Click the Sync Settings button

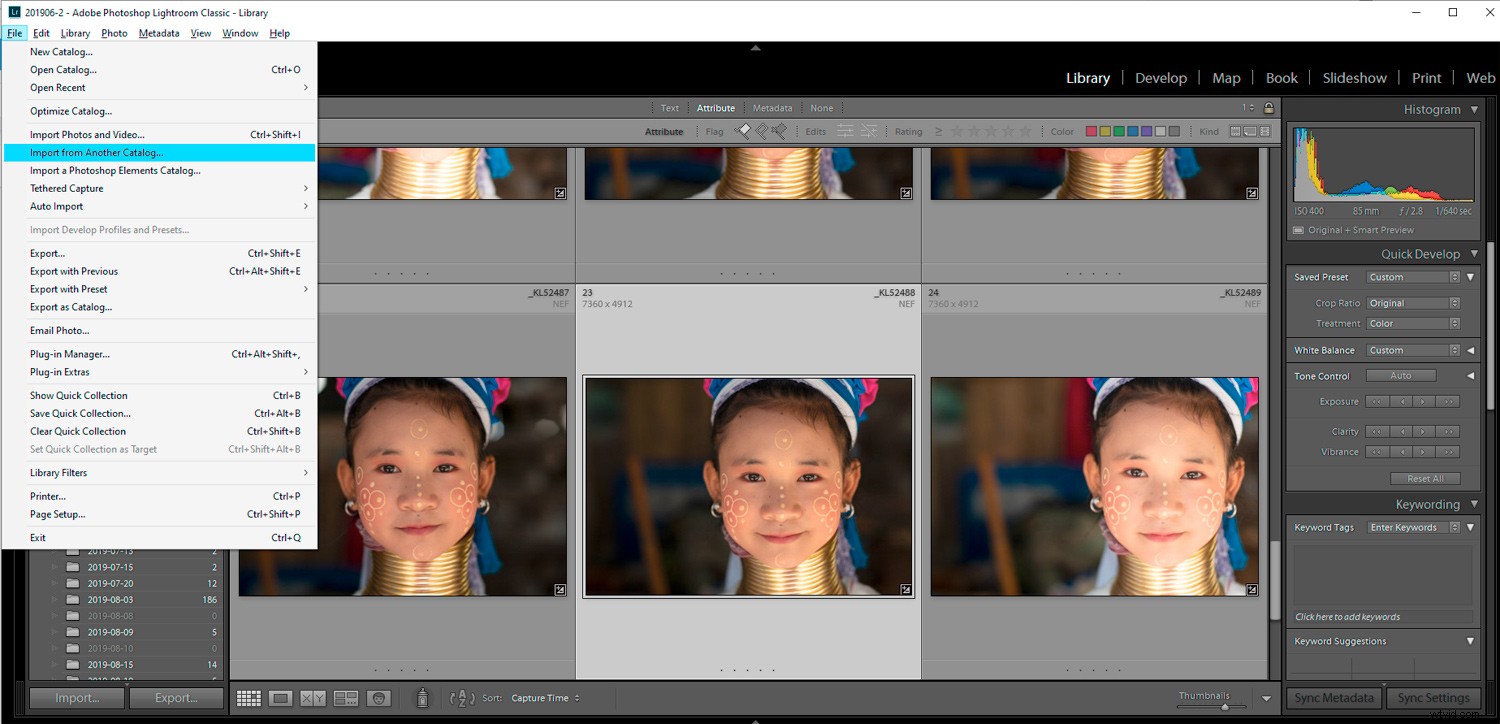pos(1432,697)
